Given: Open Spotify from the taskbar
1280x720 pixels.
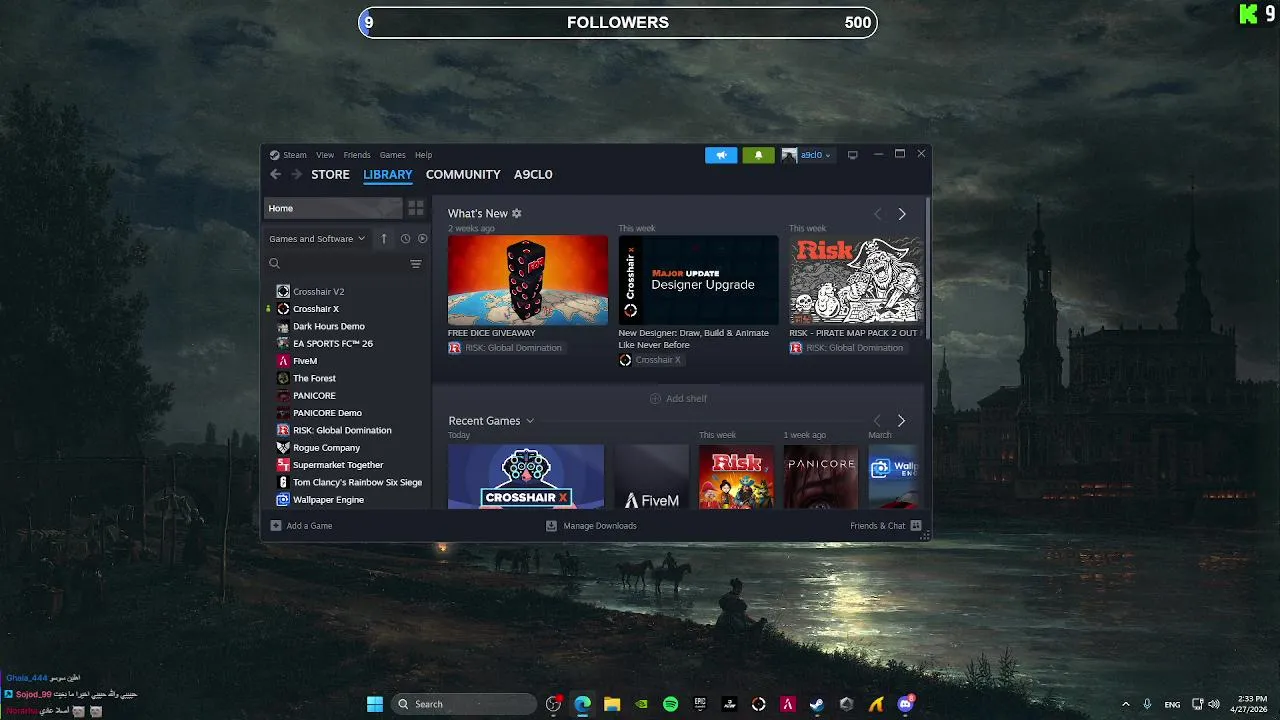Looking at the screenshot, I should pyautogui.click(x=671, y=704).
